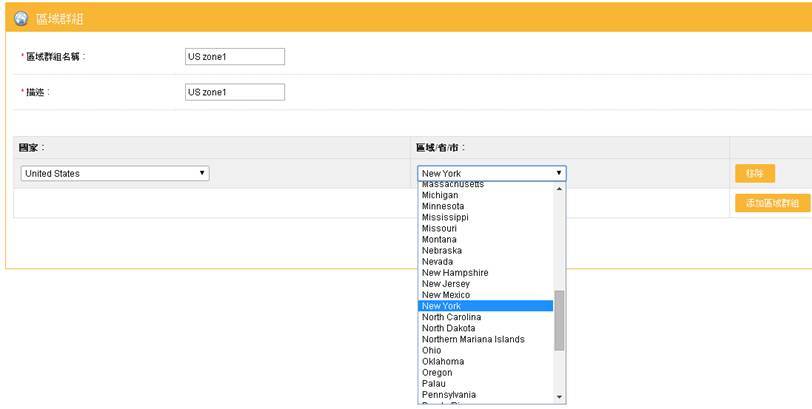812x409 pixels.
Task: Choose Minnesota in the dropdown list
Action: [443, 206]
